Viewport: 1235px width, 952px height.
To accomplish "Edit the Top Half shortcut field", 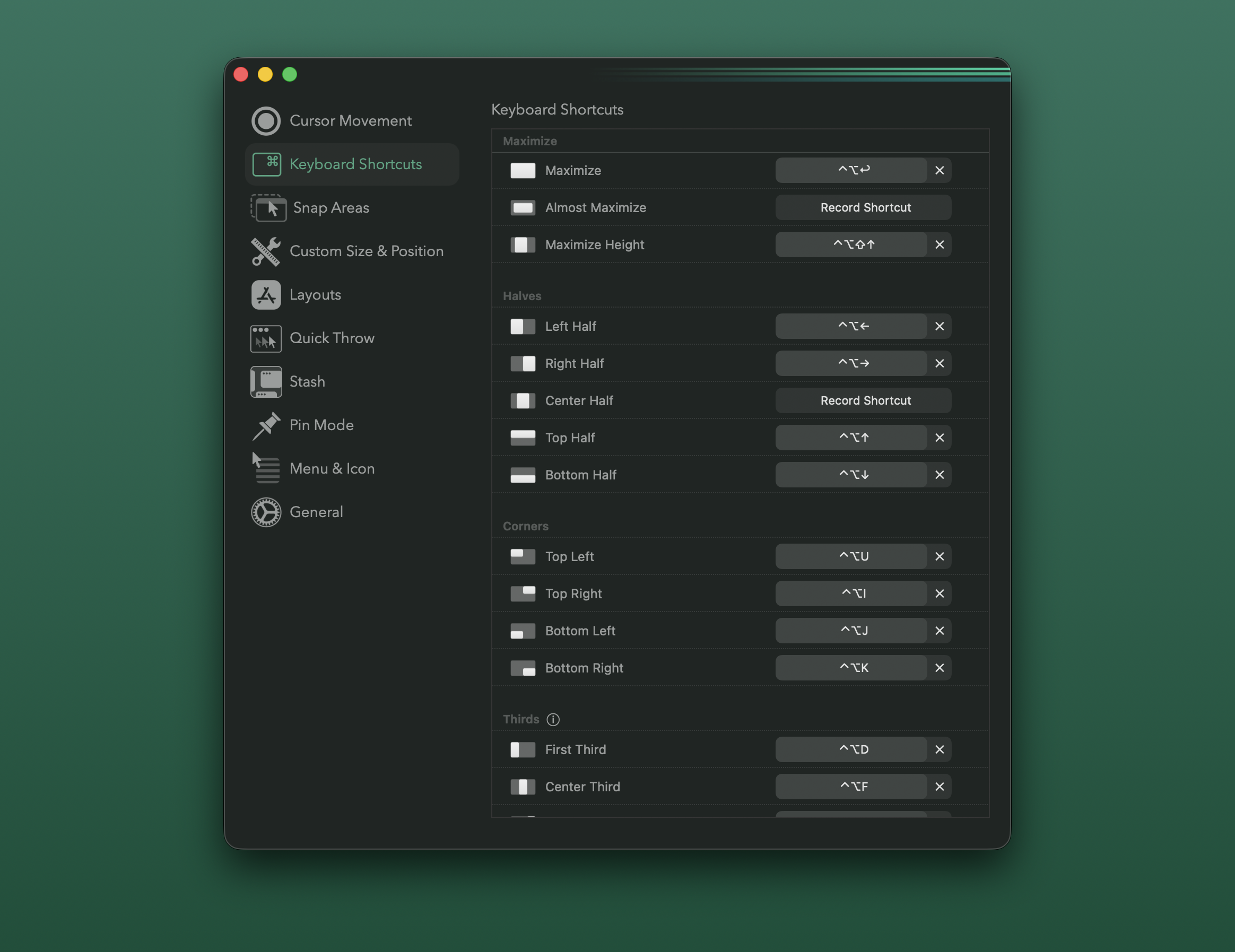I will (851, 438).
